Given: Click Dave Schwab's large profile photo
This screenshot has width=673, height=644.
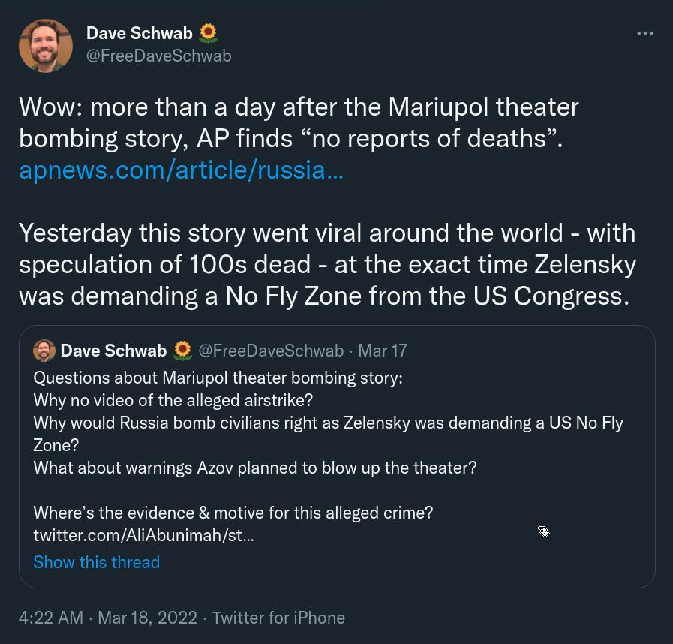Looking at the screenshot, I should tap(46, 46).
